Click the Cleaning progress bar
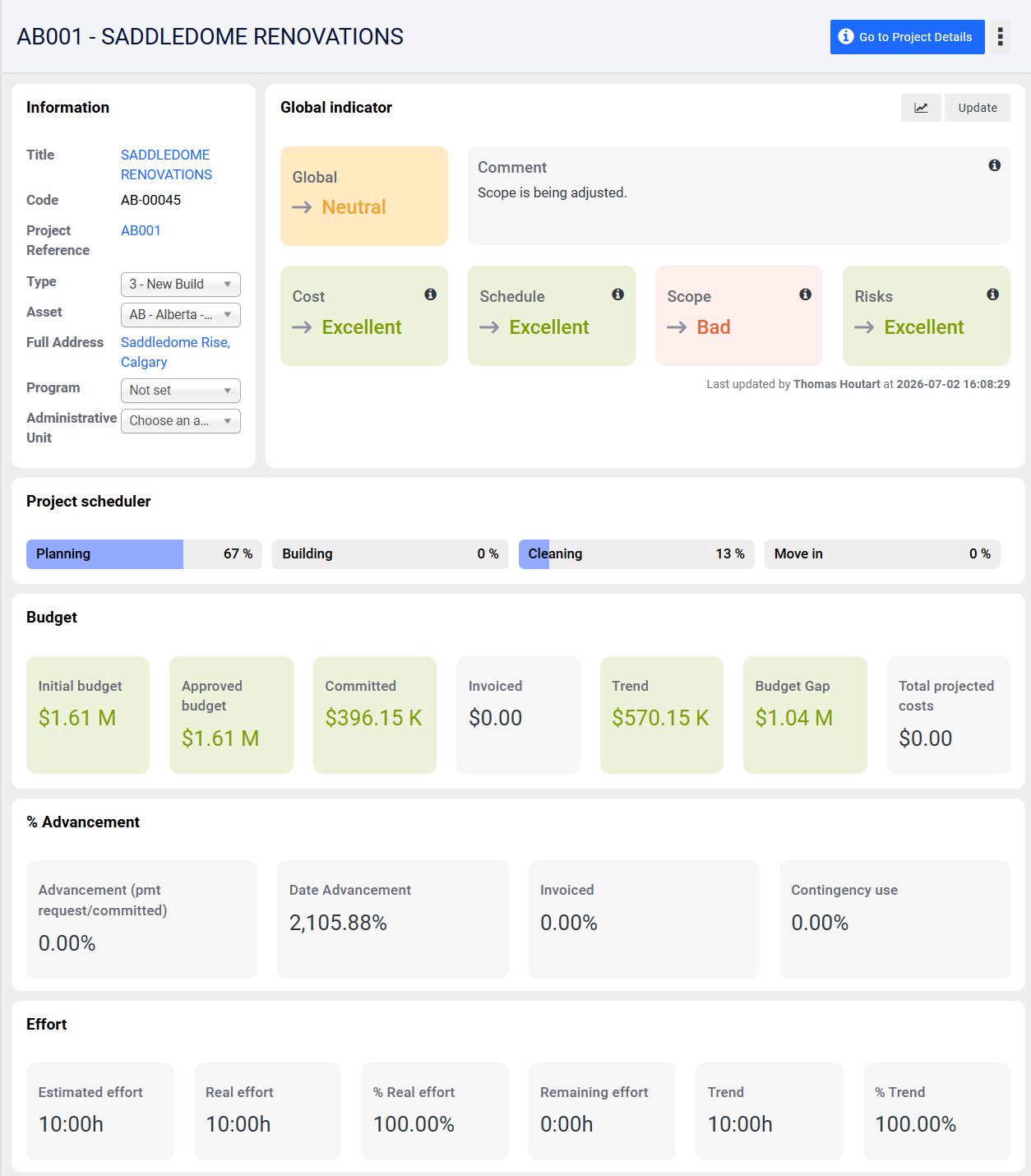This screenshot has width=1031, height=1176. click(636, 554)
